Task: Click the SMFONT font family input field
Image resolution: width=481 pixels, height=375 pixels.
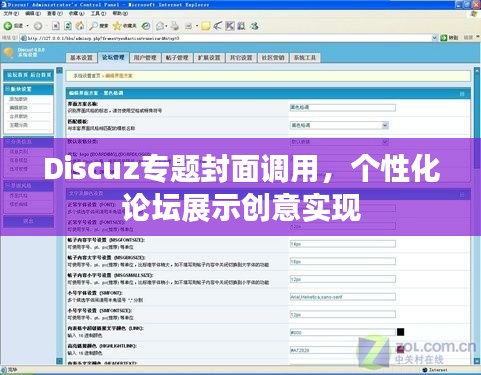Action: pyautogui.click(x=343, y=297)
